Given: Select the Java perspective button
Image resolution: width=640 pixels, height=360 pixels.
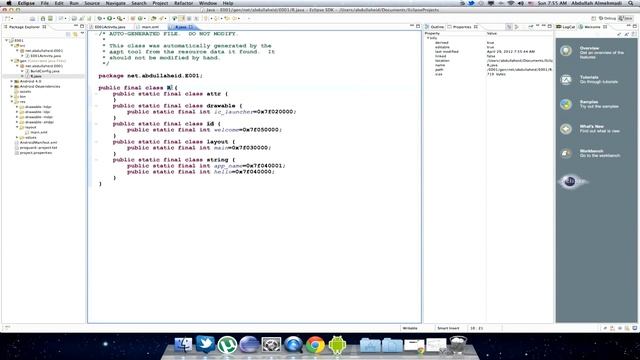Looking at the screenshot, I should click(x=626, y=18).
